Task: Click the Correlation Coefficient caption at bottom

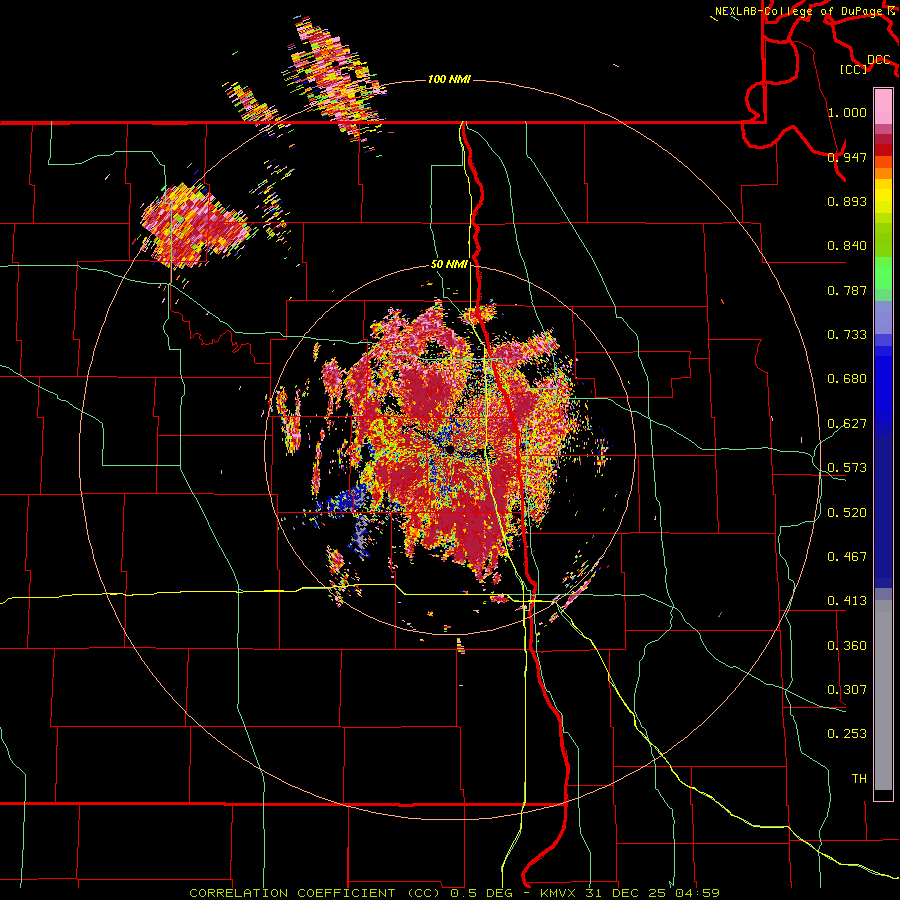Action: click(x=455, y=893)
